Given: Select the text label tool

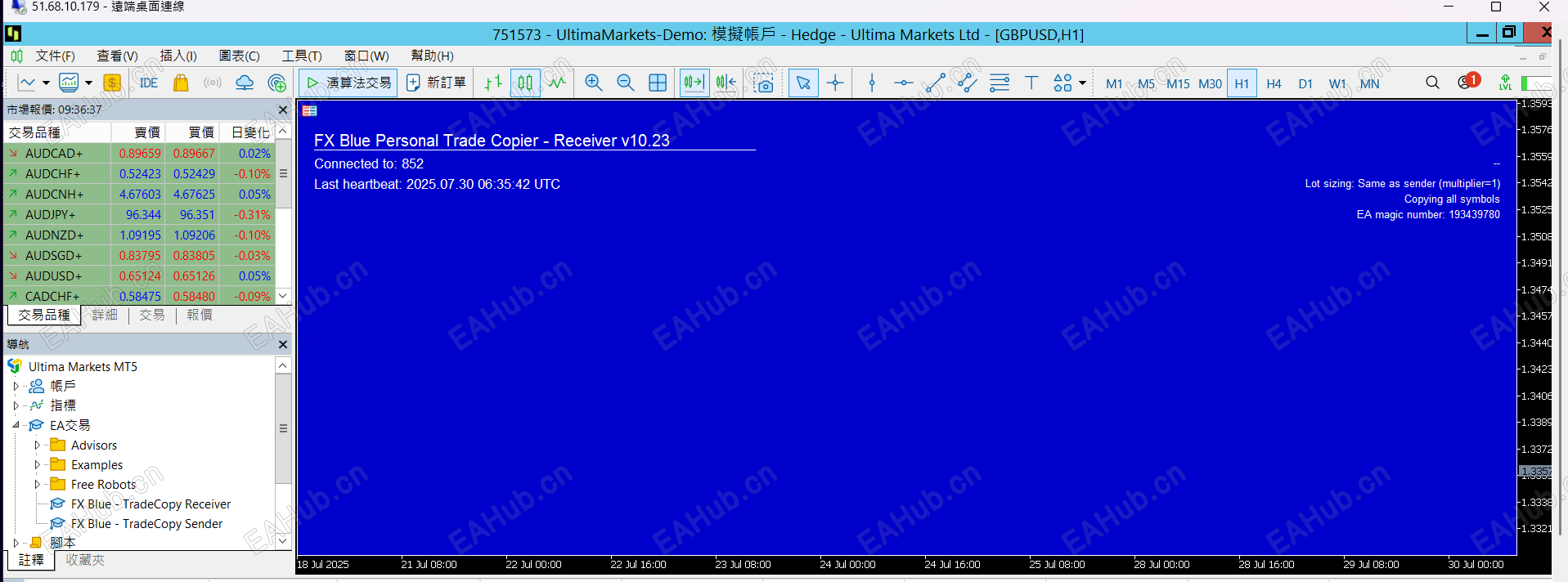Looking at the screenshot, I should 1031,83.
